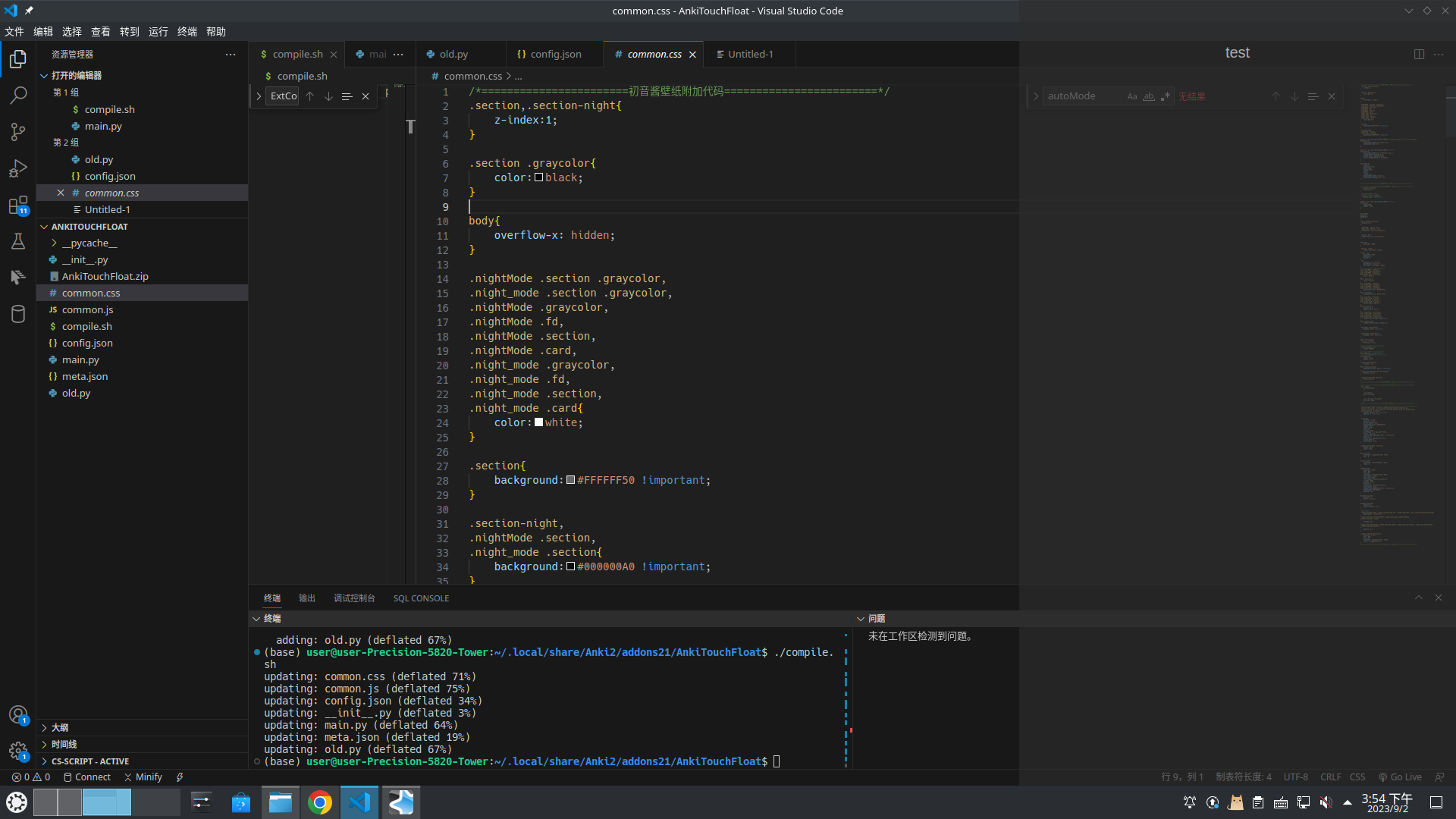Open the Source Control view

18,131
